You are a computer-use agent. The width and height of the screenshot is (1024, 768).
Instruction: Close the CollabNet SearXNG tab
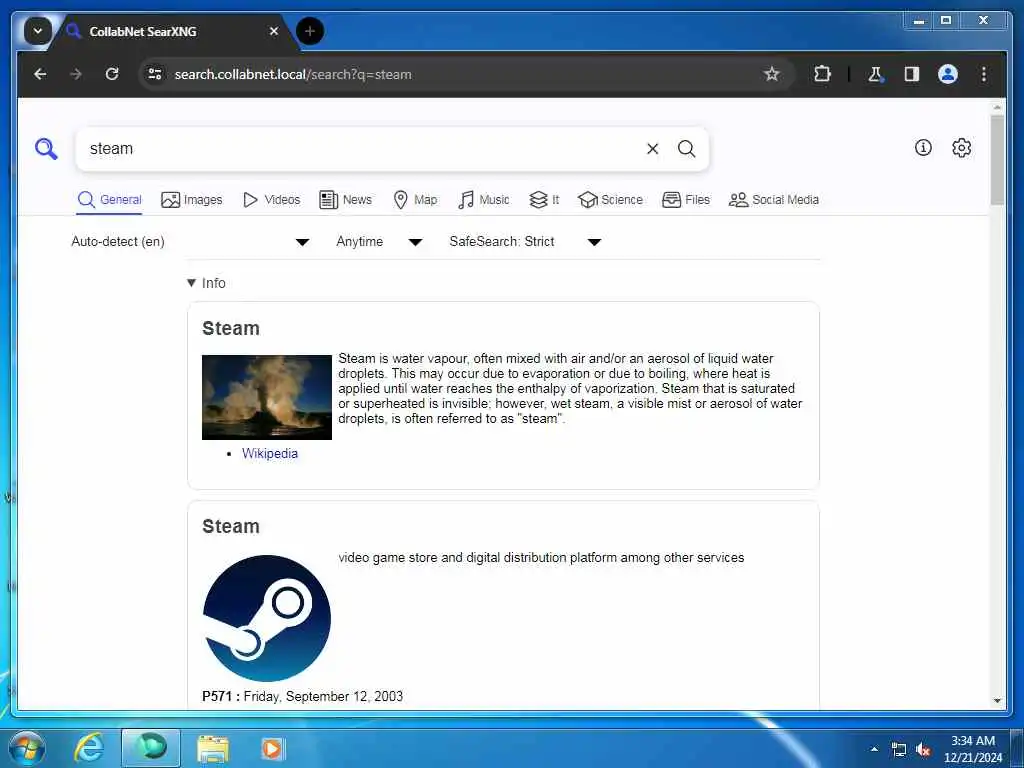pyautogui.click(x=274, y=31)
